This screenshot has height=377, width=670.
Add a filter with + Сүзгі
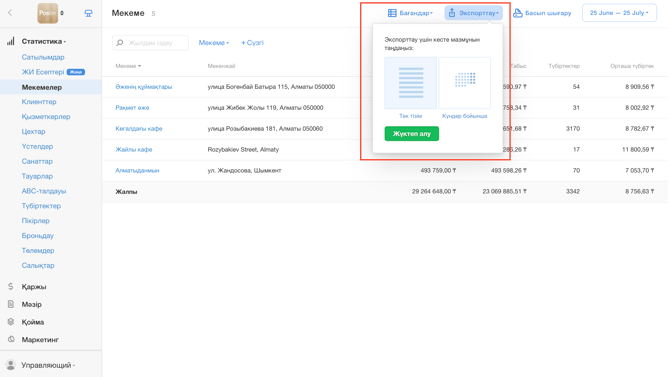(x=252, y=43)
